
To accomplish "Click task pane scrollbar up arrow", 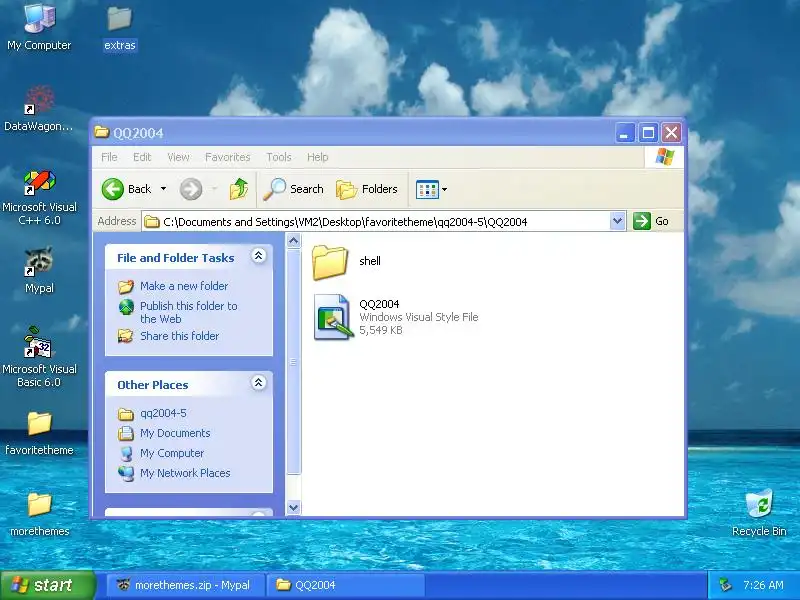I will click(293, 241).
